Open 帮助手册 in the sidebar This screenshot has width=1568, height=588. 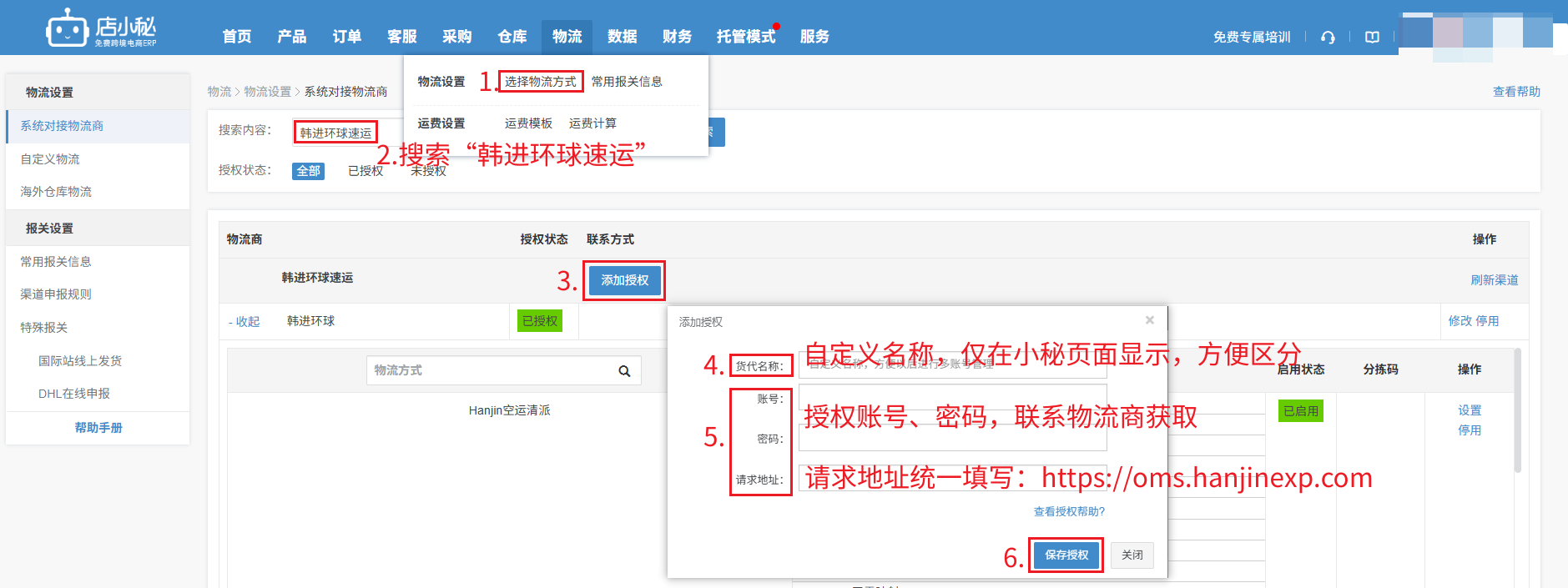[x=98, y=428]
